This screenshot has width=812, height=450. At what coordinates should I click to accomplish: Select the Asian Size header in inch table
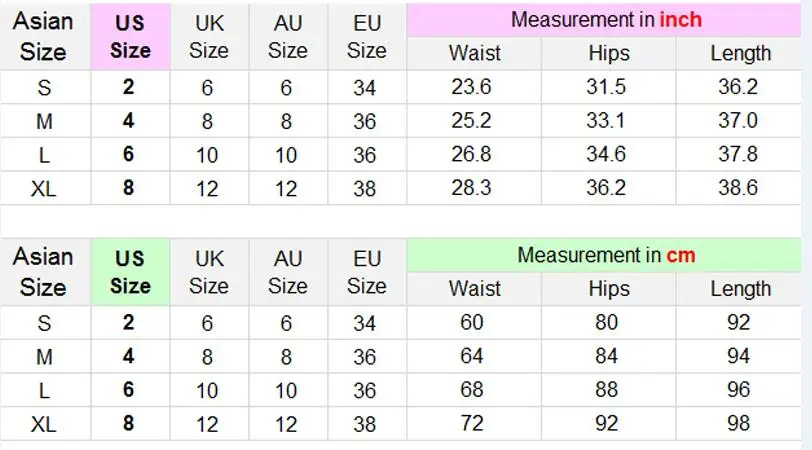pyautogui.click(x=44, y=37)
